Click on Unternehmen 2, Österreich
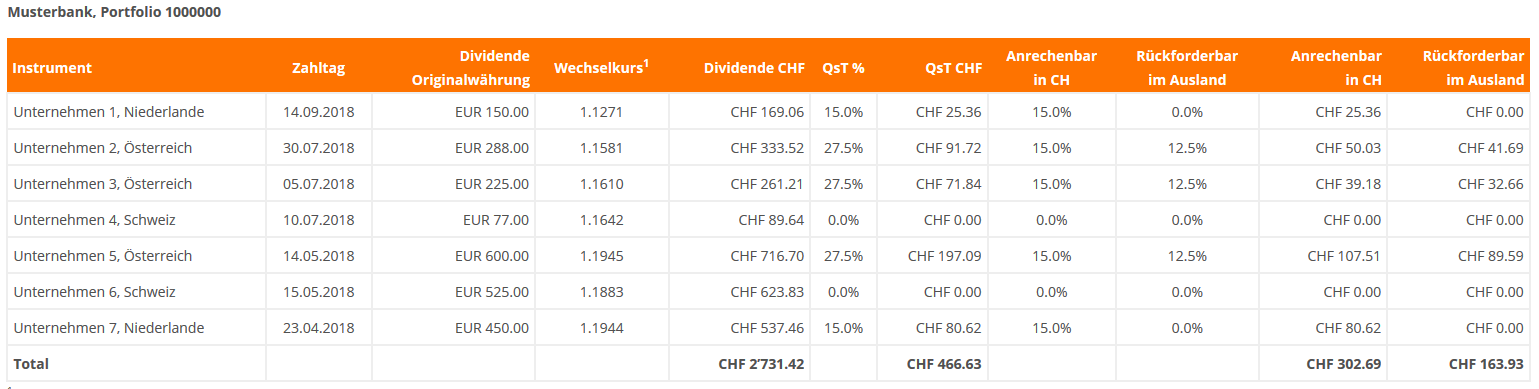1539x389 pixels. [x=102, y=148]
